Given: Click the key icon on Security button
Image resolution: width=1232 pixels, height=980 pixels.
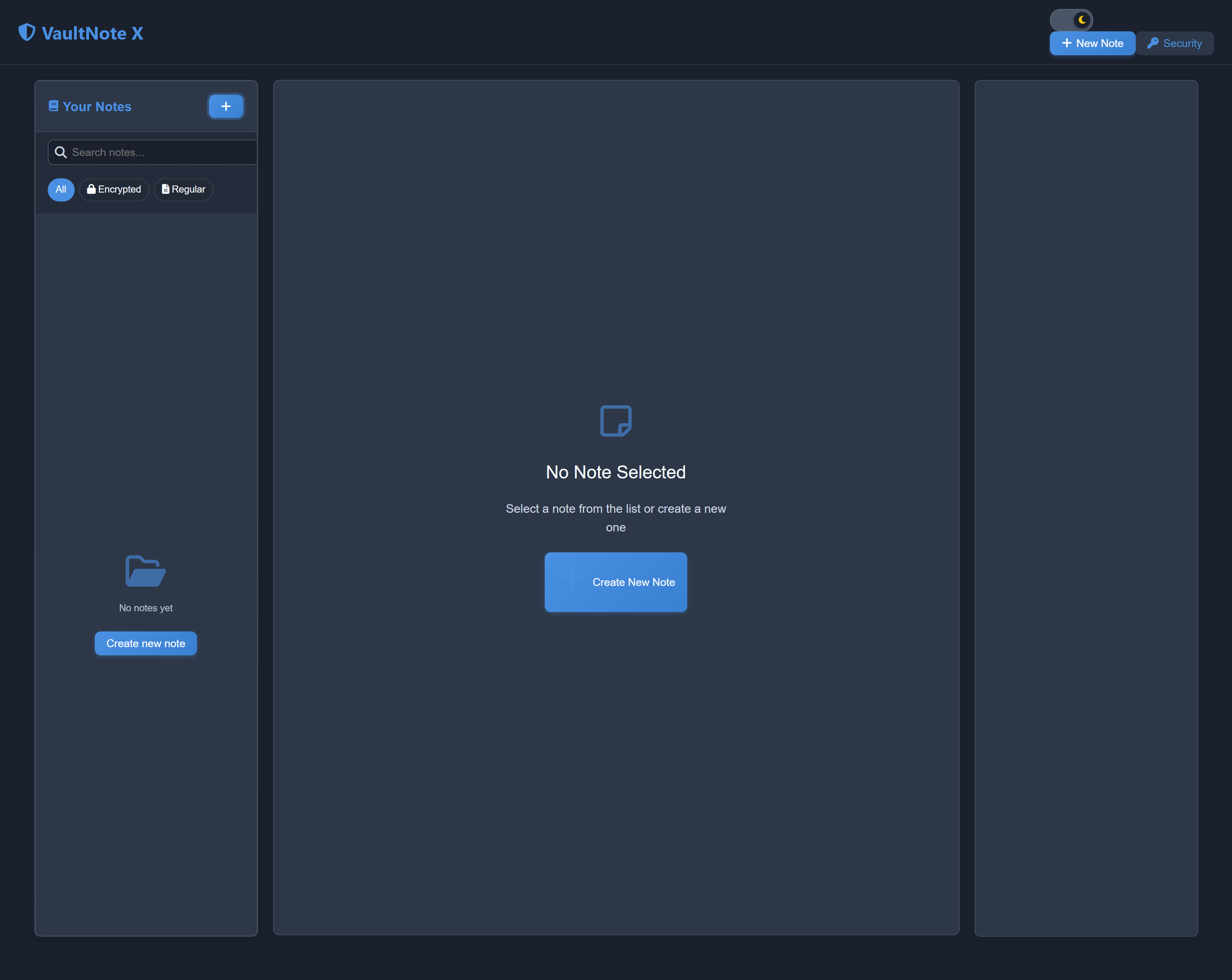Looking at the screenshot, I should 1153,43.
